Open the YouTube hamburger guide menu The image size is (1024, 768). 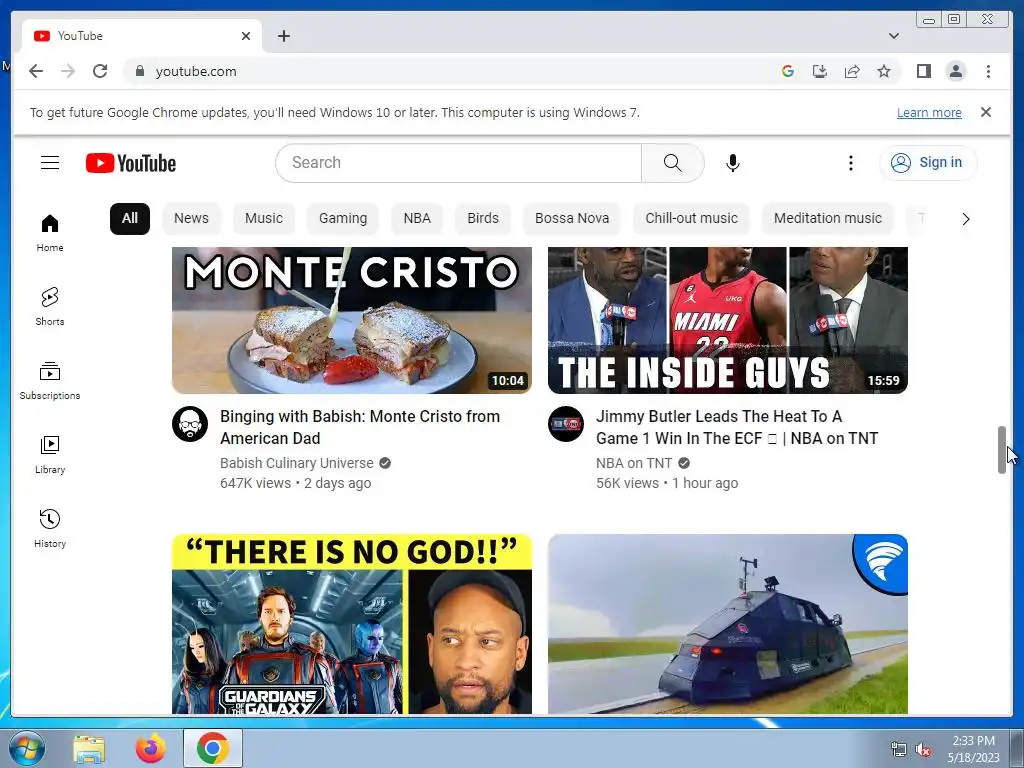coord(50,163)
